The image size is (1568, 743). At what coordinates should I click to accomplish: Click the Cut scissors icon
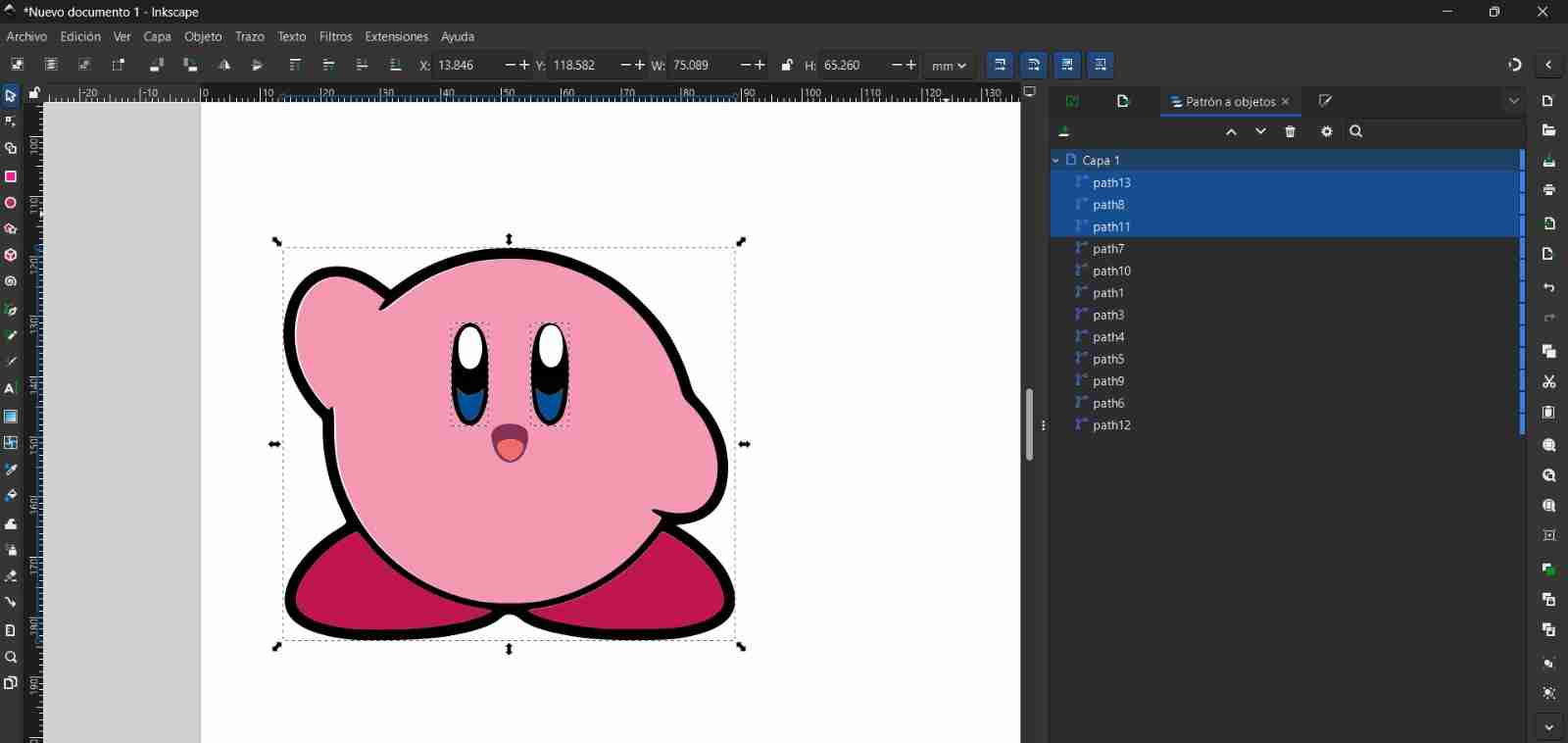(1549, 381)
